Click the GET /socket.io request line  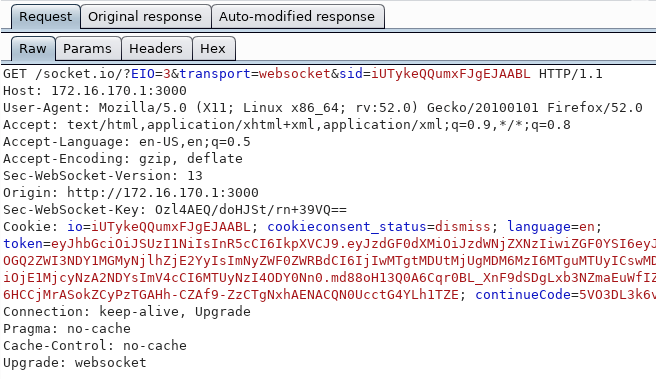(302, 74)
